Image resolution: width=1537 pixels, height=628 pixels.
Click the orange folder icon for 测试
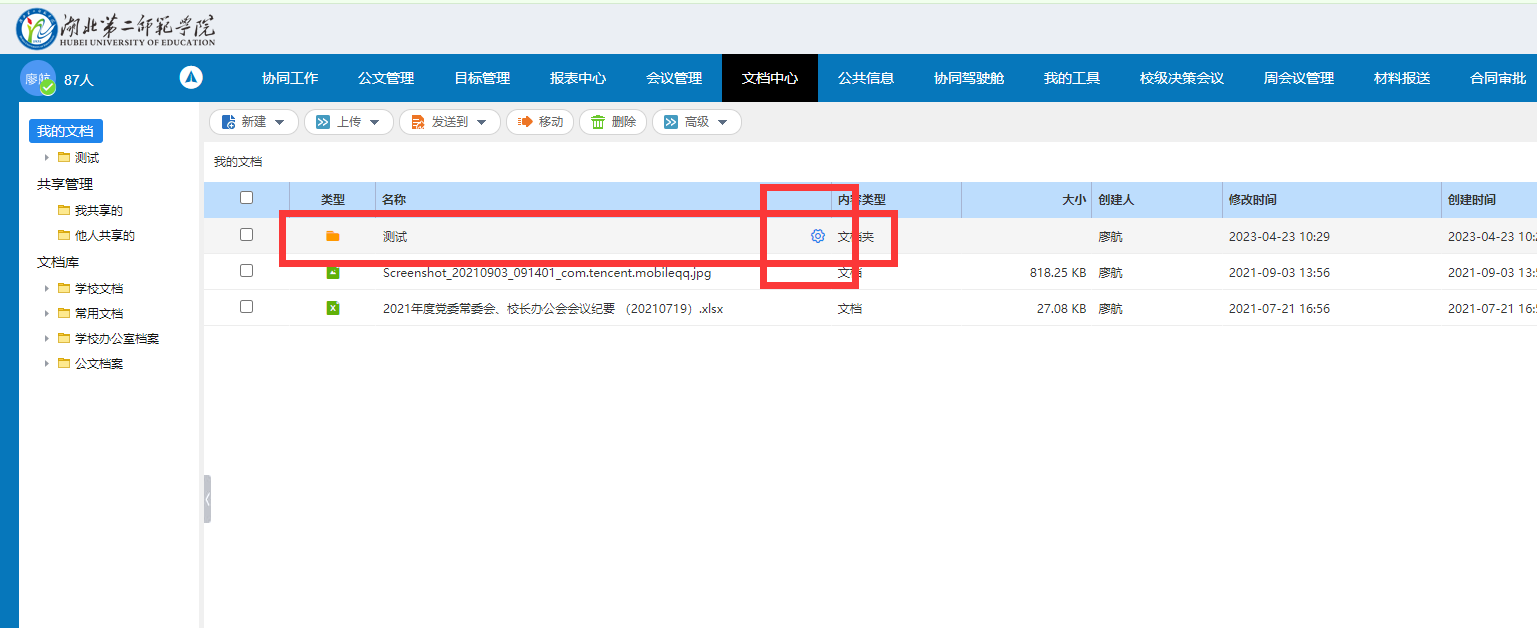333,236
